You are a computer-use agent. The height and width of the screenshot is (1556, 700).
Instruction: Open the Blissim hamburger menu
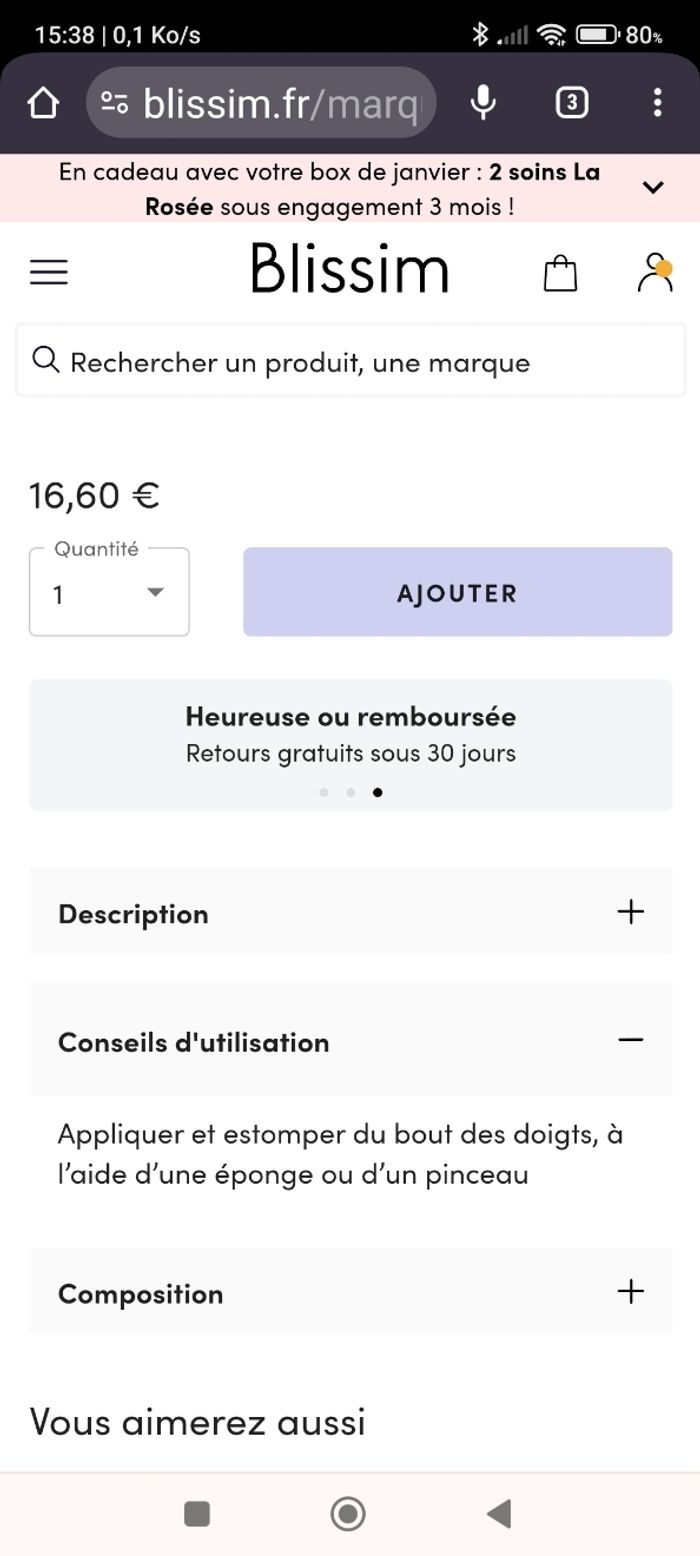coord(49,272)
